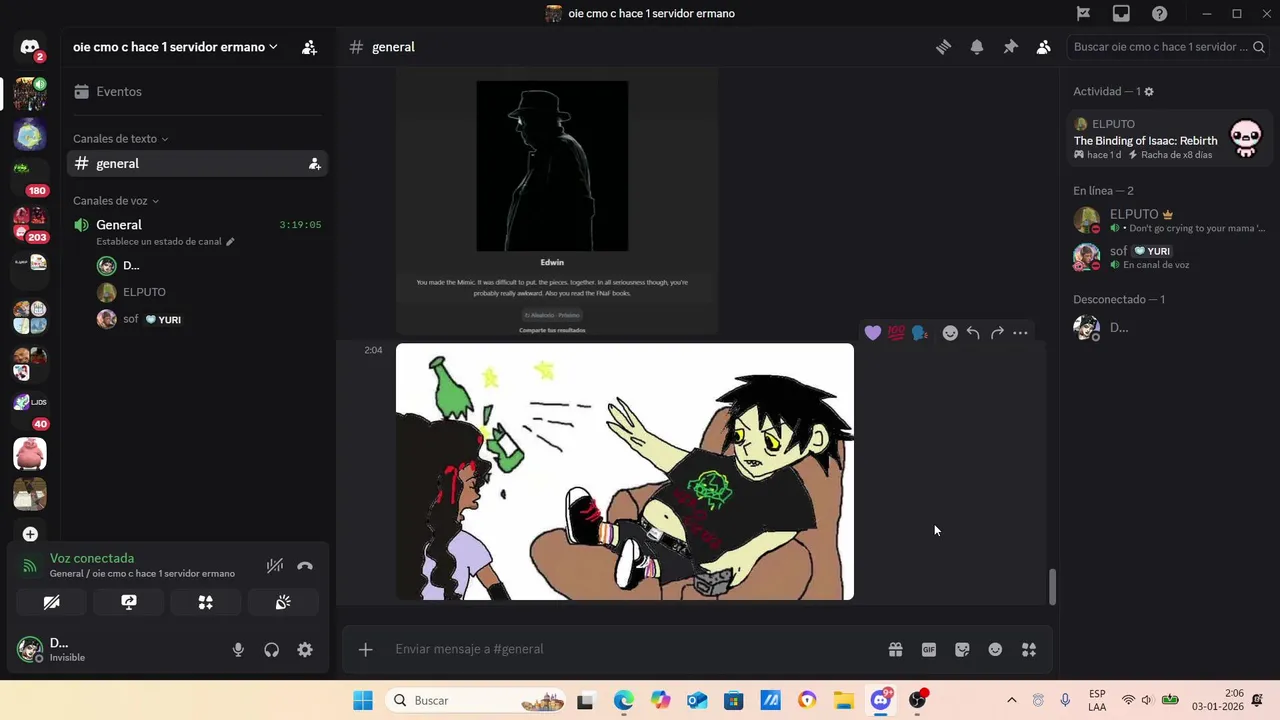Image resolution: width=1280 pixels, height=720 pixels.
Task: Open server with 40 badge
Action: pyautogui.click(x=30, y=408)
